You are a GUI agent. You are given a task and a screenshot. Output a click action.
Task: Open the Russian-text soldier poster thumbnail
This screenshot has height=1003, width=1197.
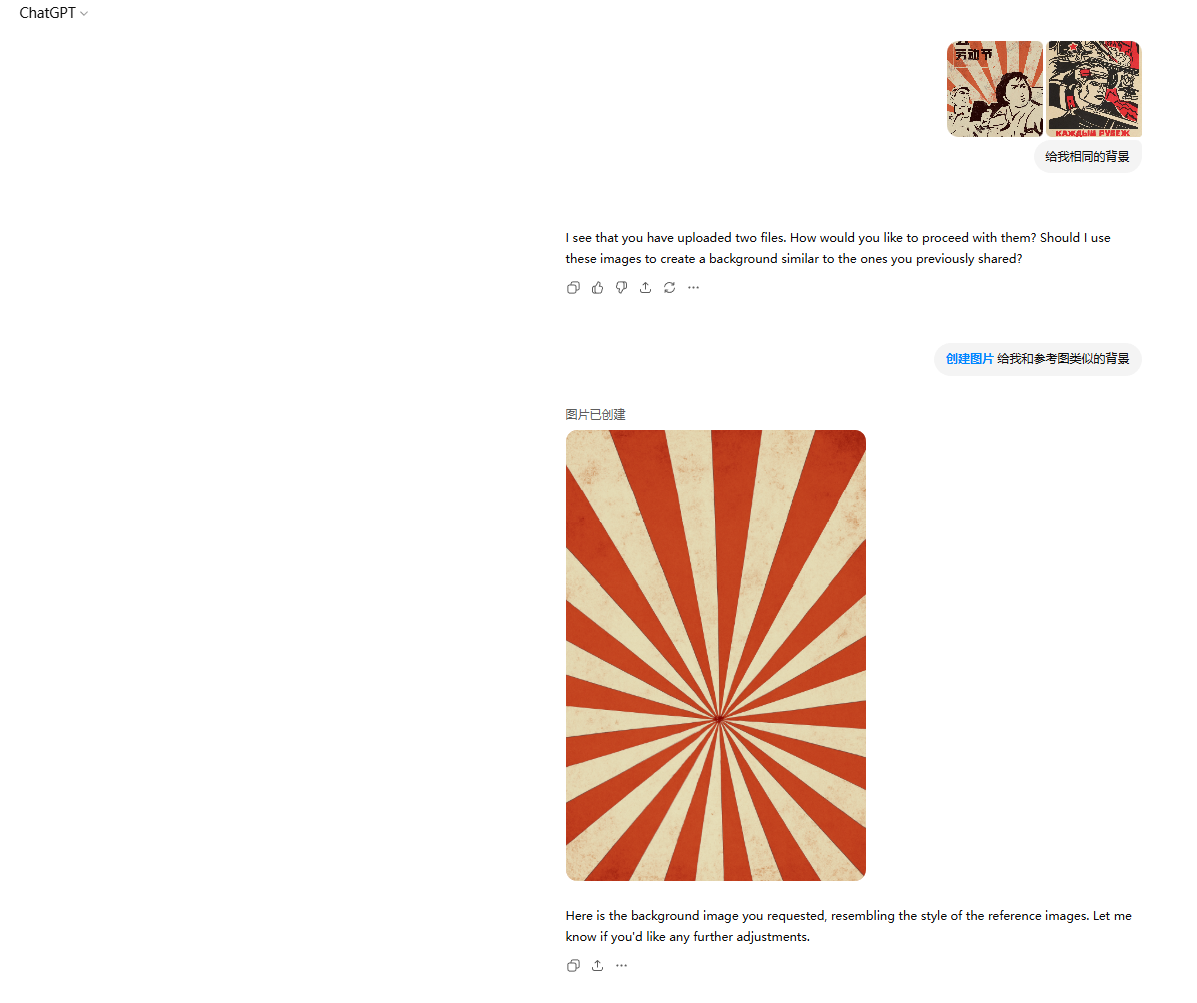1093,89
